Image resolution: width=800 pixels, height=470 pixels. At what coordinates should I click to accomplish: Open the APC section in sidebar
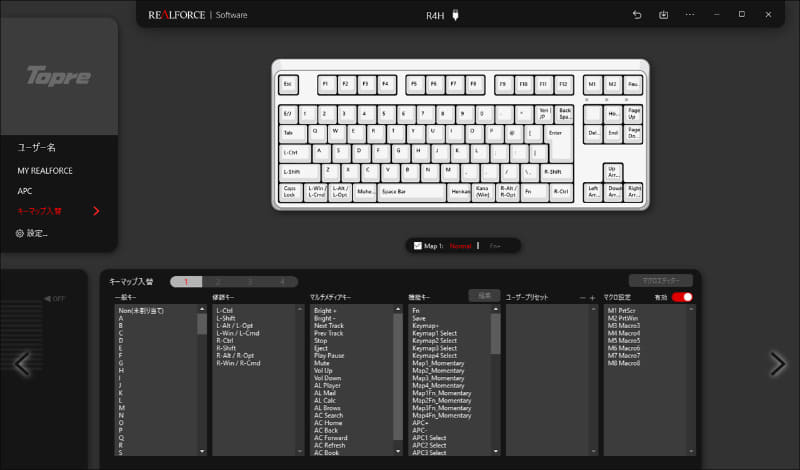pyautogui.click(x=24, y=191)
